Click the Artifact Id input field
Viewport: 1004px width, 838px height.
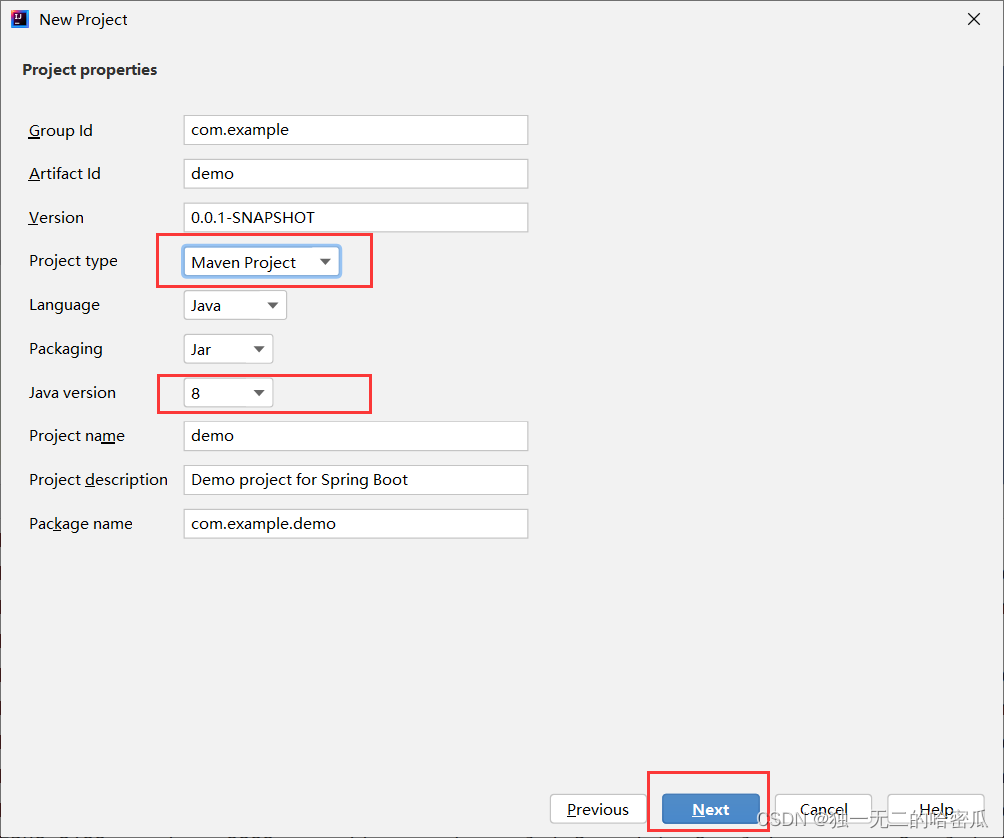click(x=355, y=173)
